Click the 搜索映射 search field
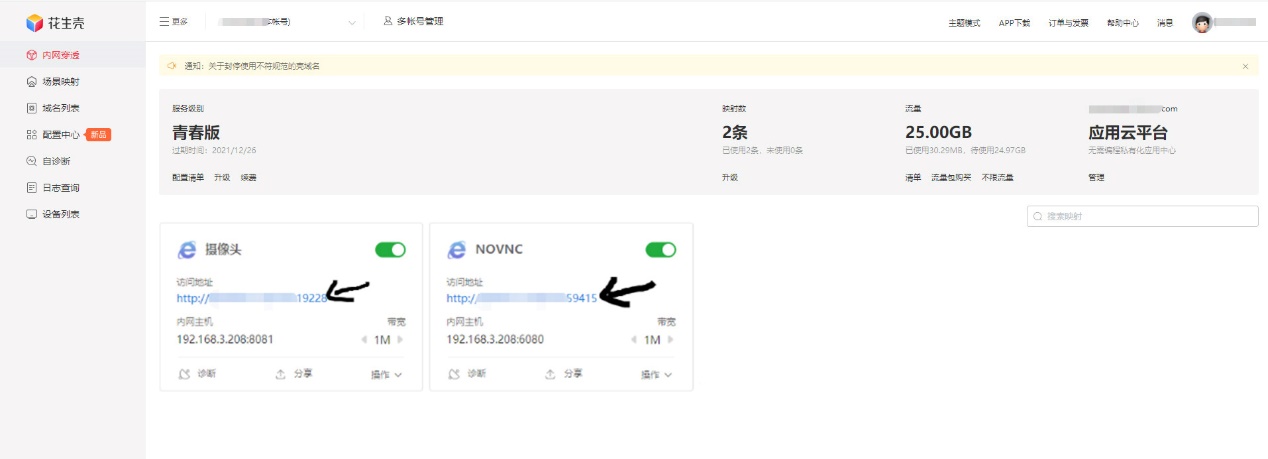The height and width of the screenshot is (459, 1268). coord(1142,216)
